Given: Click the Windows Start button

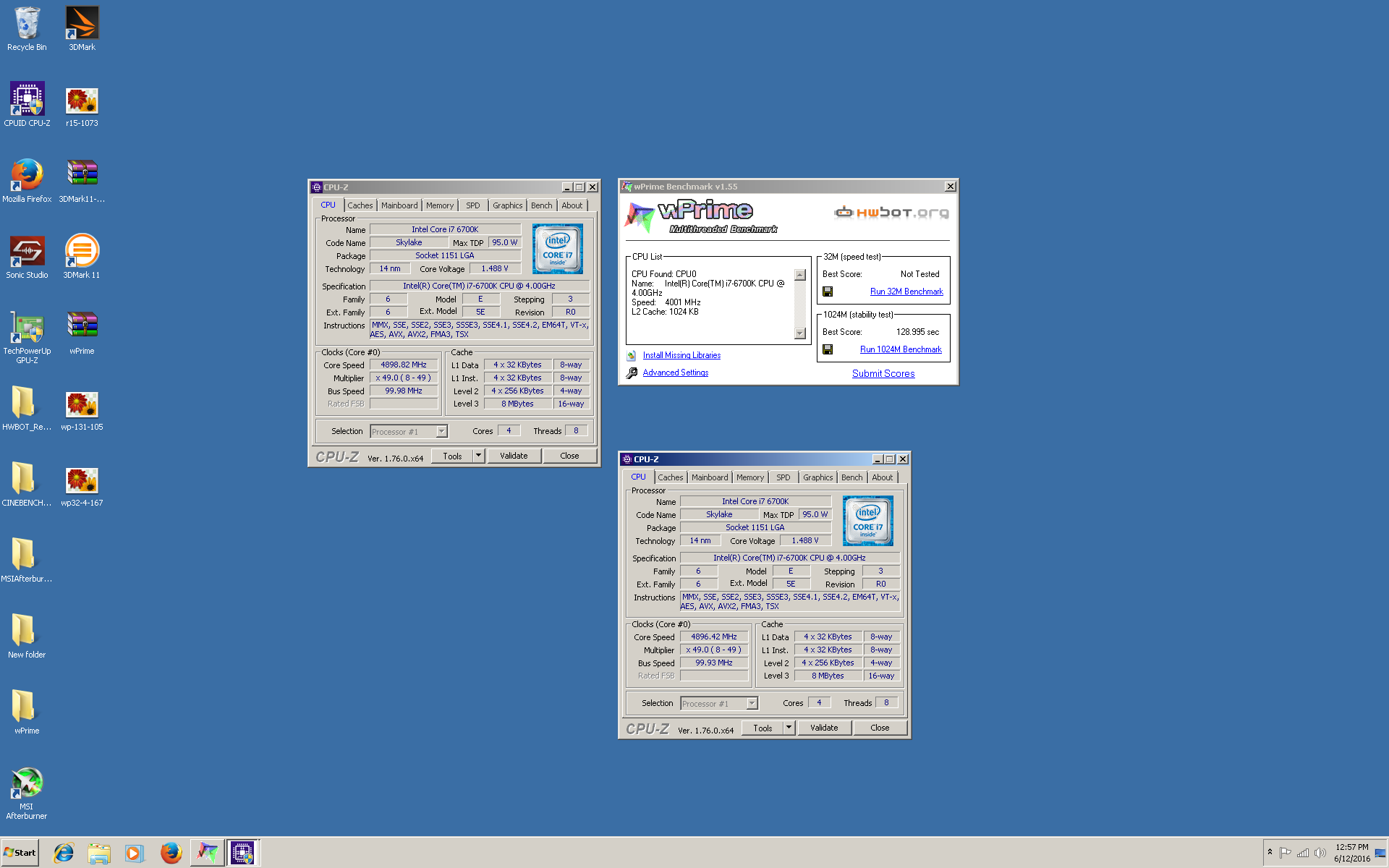Looking at the screenshot, I should pos(20,853).
